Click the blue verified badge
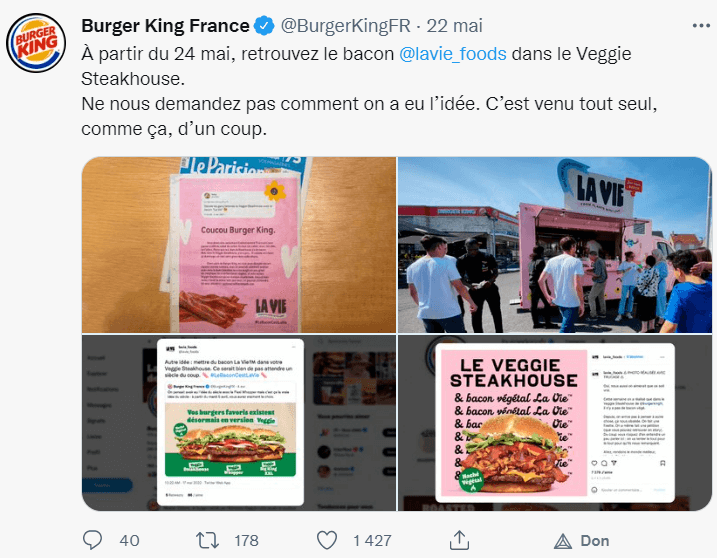Viewport: 717px width, 558px height. pyautogui.click(x=264, y=26)
